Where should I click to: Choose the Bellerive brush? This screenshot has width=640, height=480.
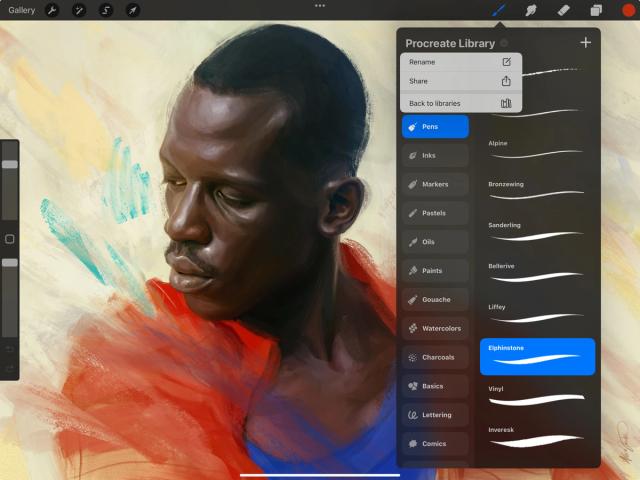538,273
